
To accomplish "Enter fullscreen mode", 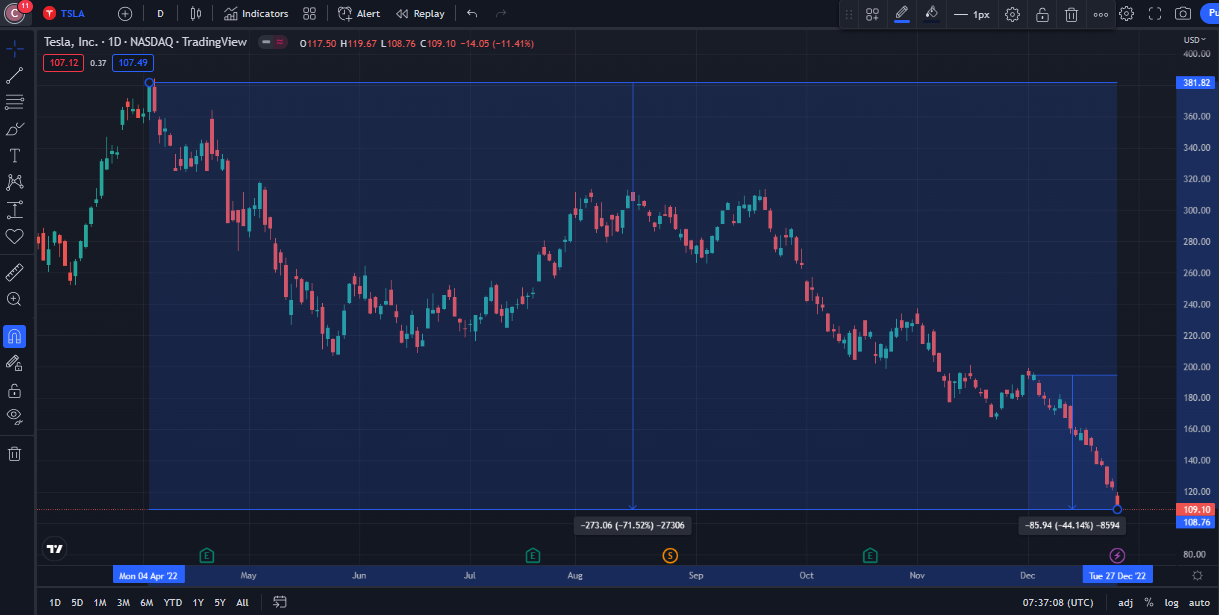I will [x=1155, y=14].
